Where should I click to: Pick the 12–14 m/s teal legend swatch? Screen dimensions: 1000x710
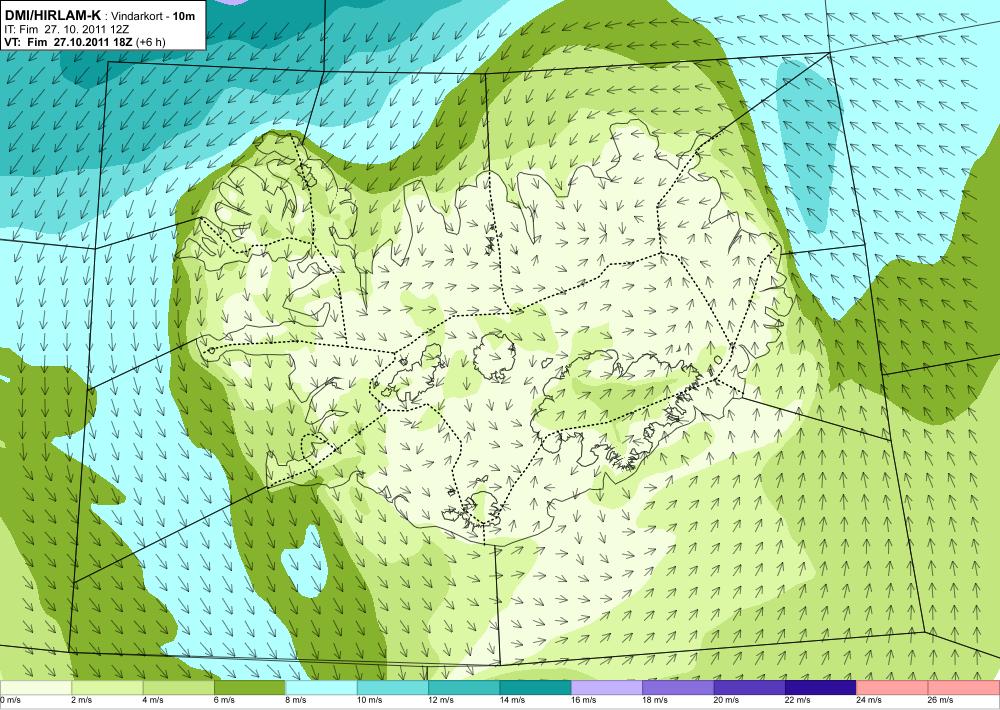pyautogui.click(x=464, y=688)
